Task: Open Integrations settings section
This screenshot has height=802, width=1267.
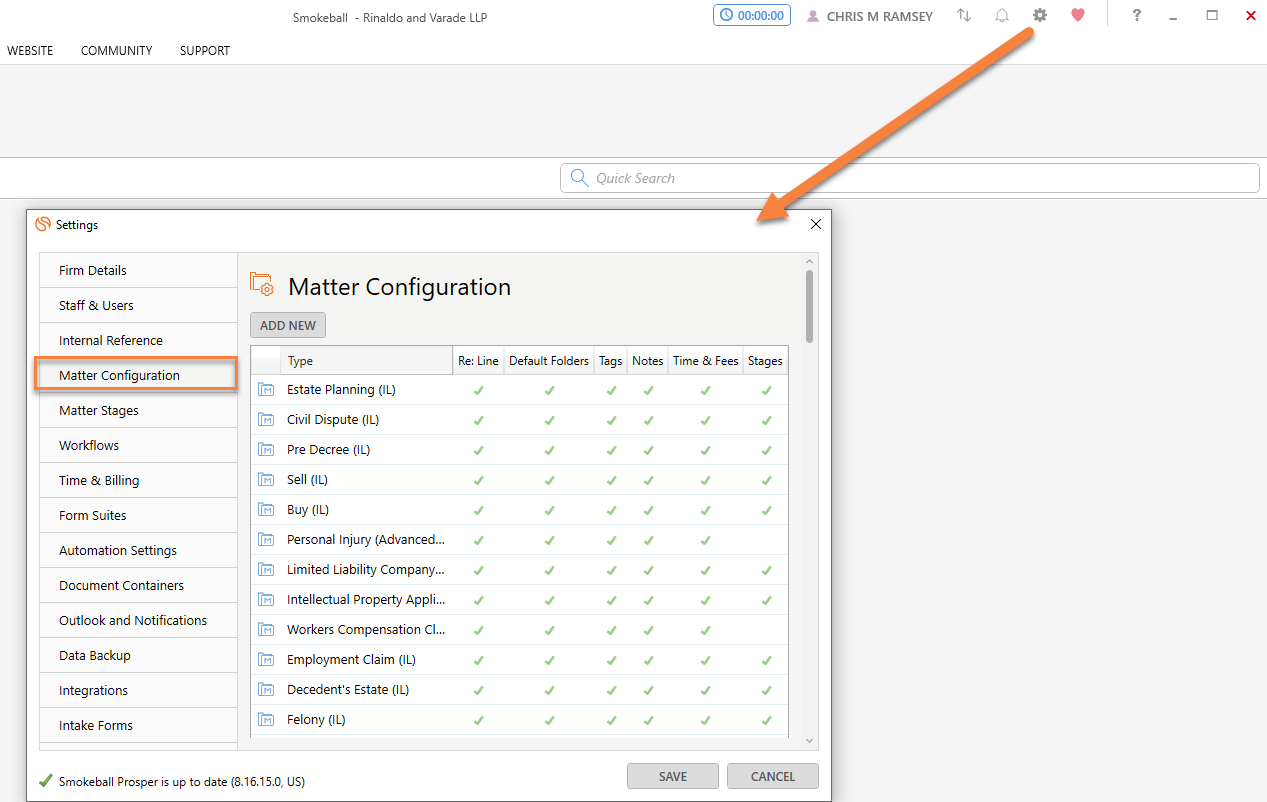Action: pyautogui.click(x=138, y=691)
